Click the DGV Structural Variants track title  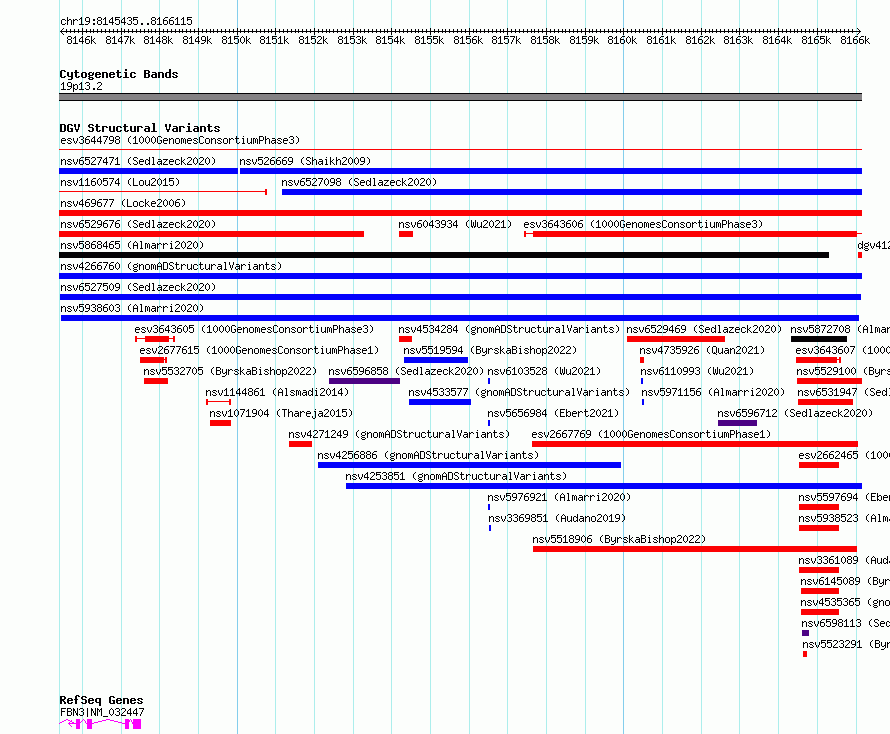click(140, 128)
